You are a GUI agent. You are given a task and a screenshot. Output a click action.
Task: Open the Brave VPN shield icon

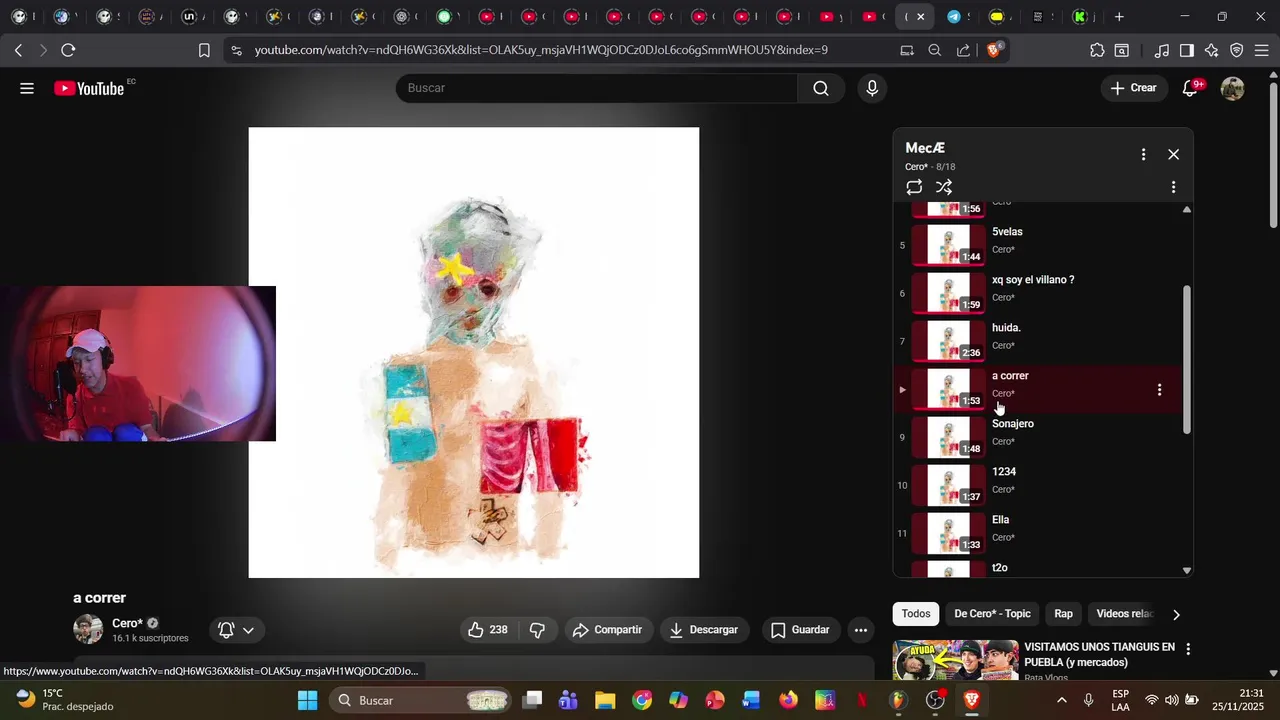[1237, 50]
